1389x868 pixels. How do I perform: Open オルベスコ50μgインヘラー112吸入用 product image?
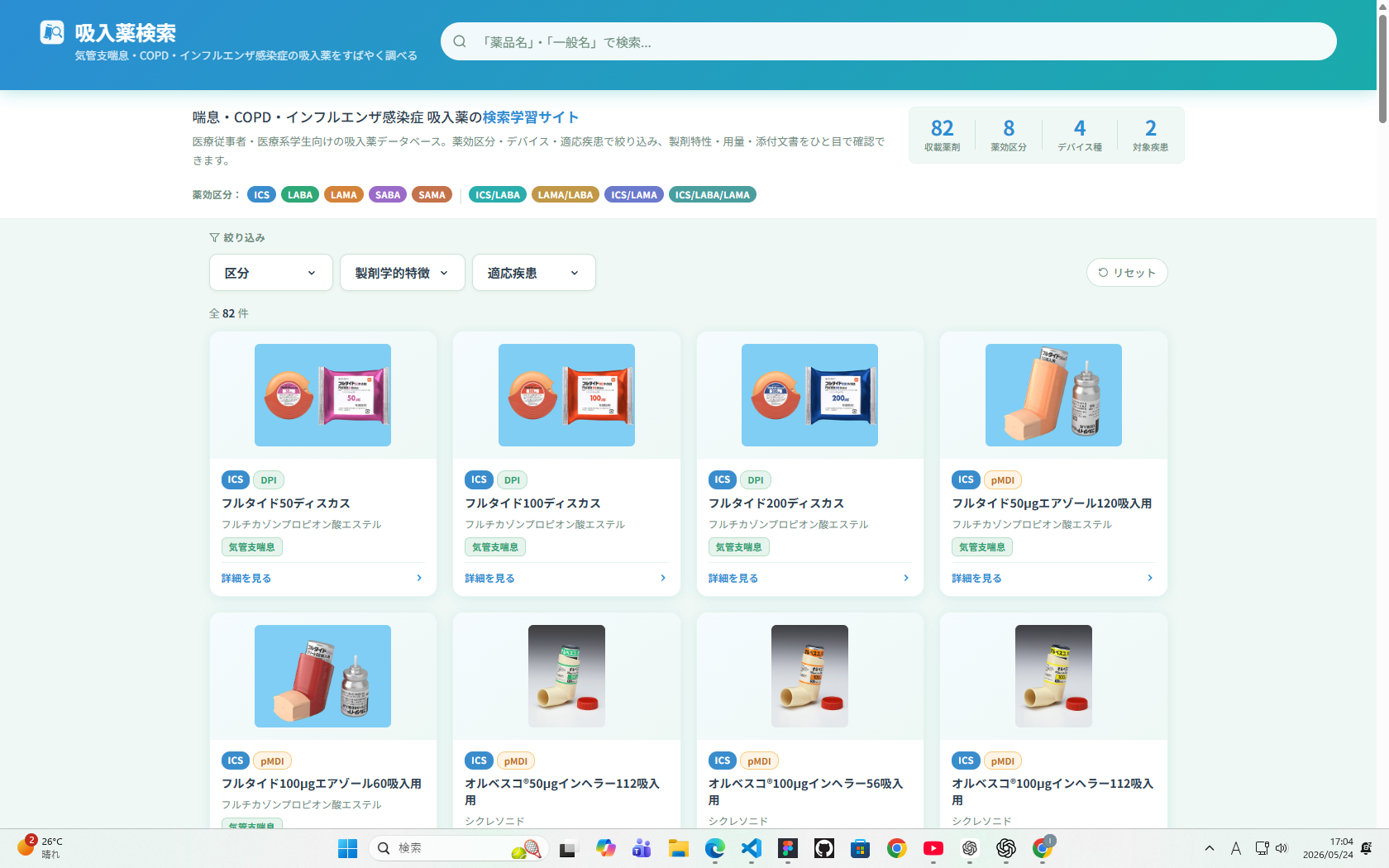pos(566,676)
